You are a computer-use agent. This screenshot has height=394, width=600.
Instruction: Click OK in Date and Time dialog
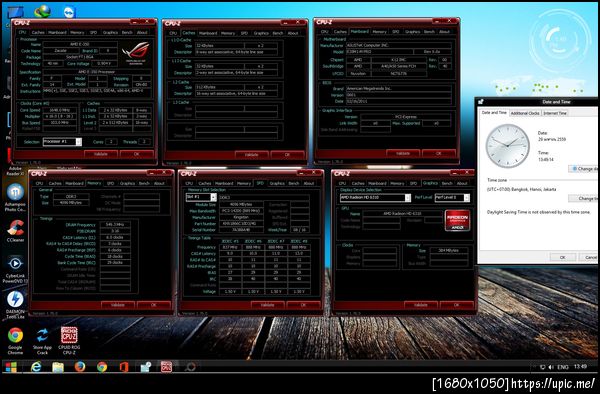click(562, 257)
